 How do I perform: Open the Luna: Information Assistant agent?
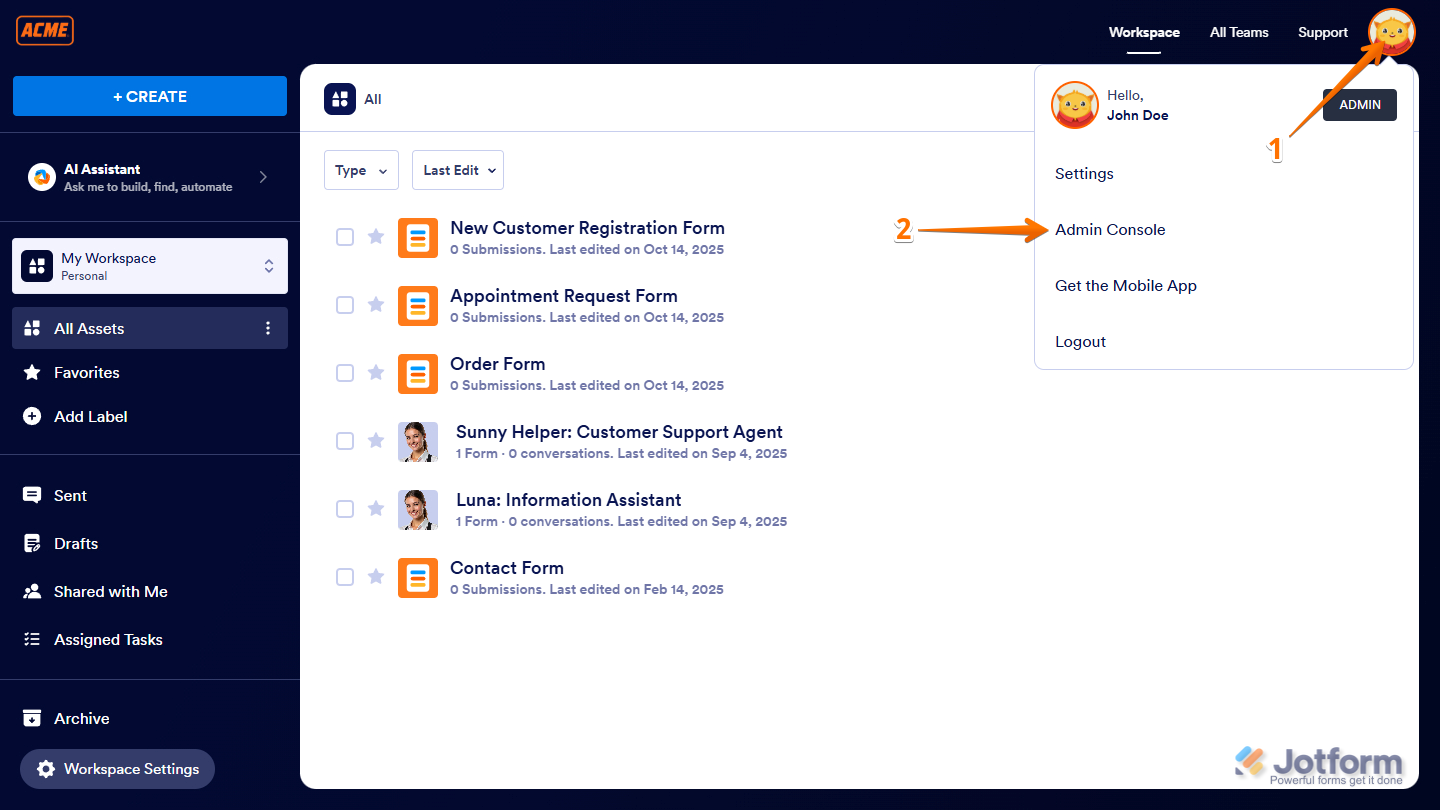[568, 499]
